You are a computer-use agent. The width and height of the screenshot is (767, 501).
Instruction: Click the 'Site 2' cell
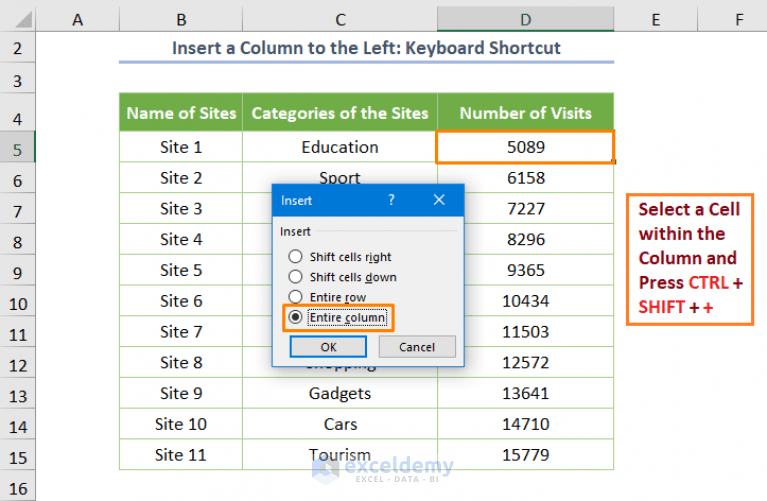pos(181,178)
